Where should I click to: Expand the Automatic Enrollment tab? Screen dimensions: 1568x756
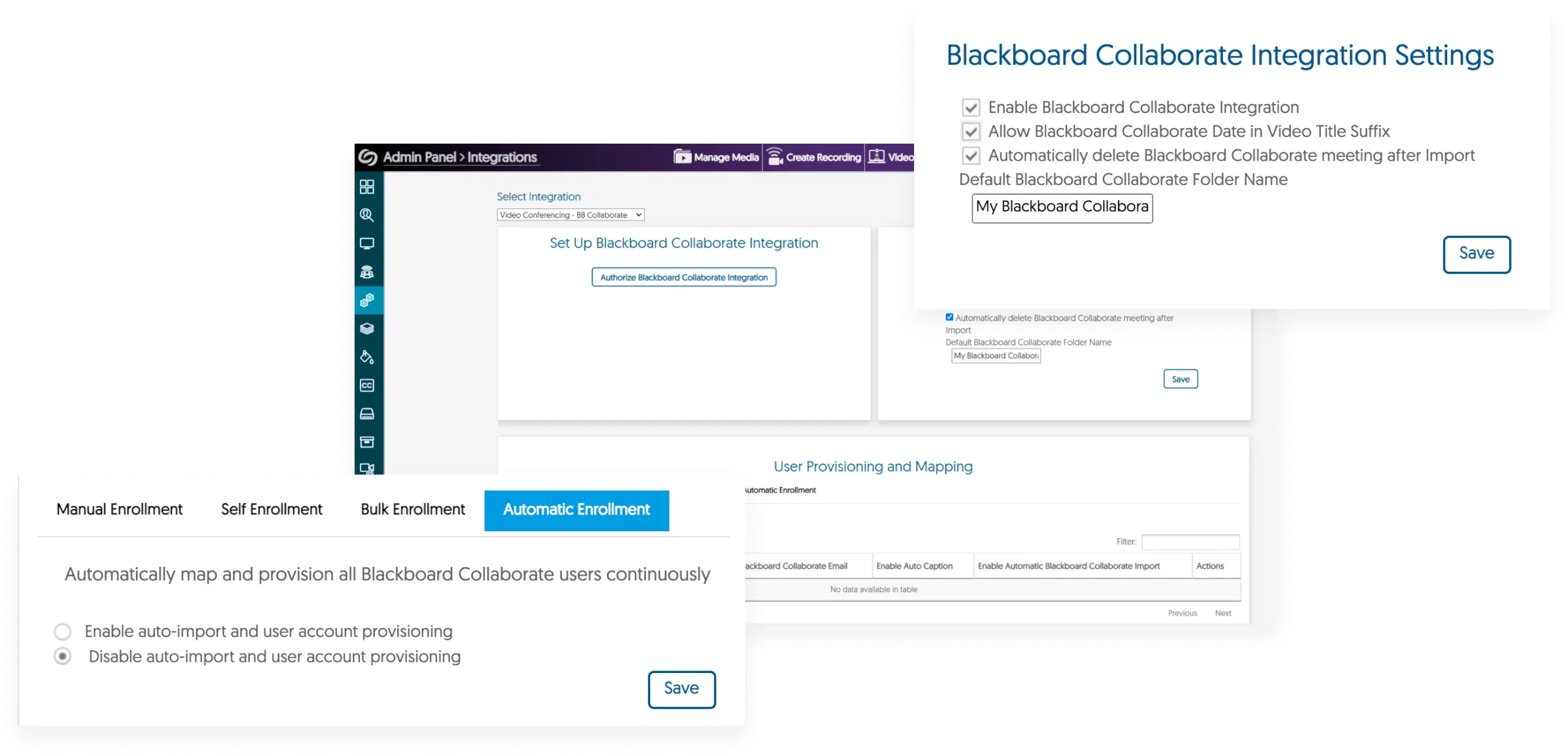[576, 510]
